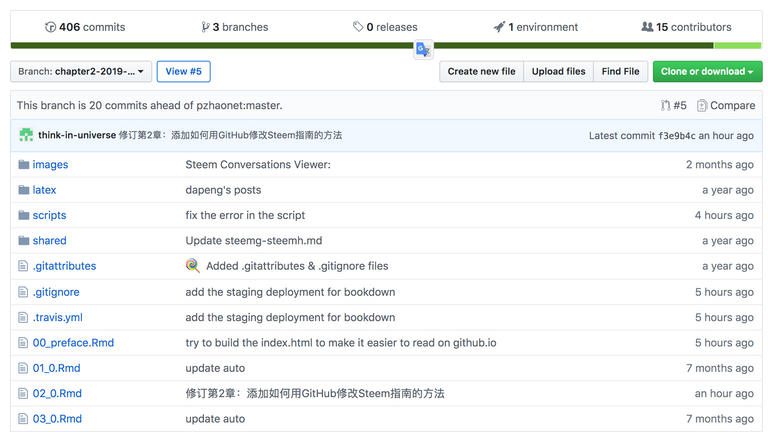Open .travis.yml 'add the staging deployment' commit
768x432 pixels.
pos(290,317)
